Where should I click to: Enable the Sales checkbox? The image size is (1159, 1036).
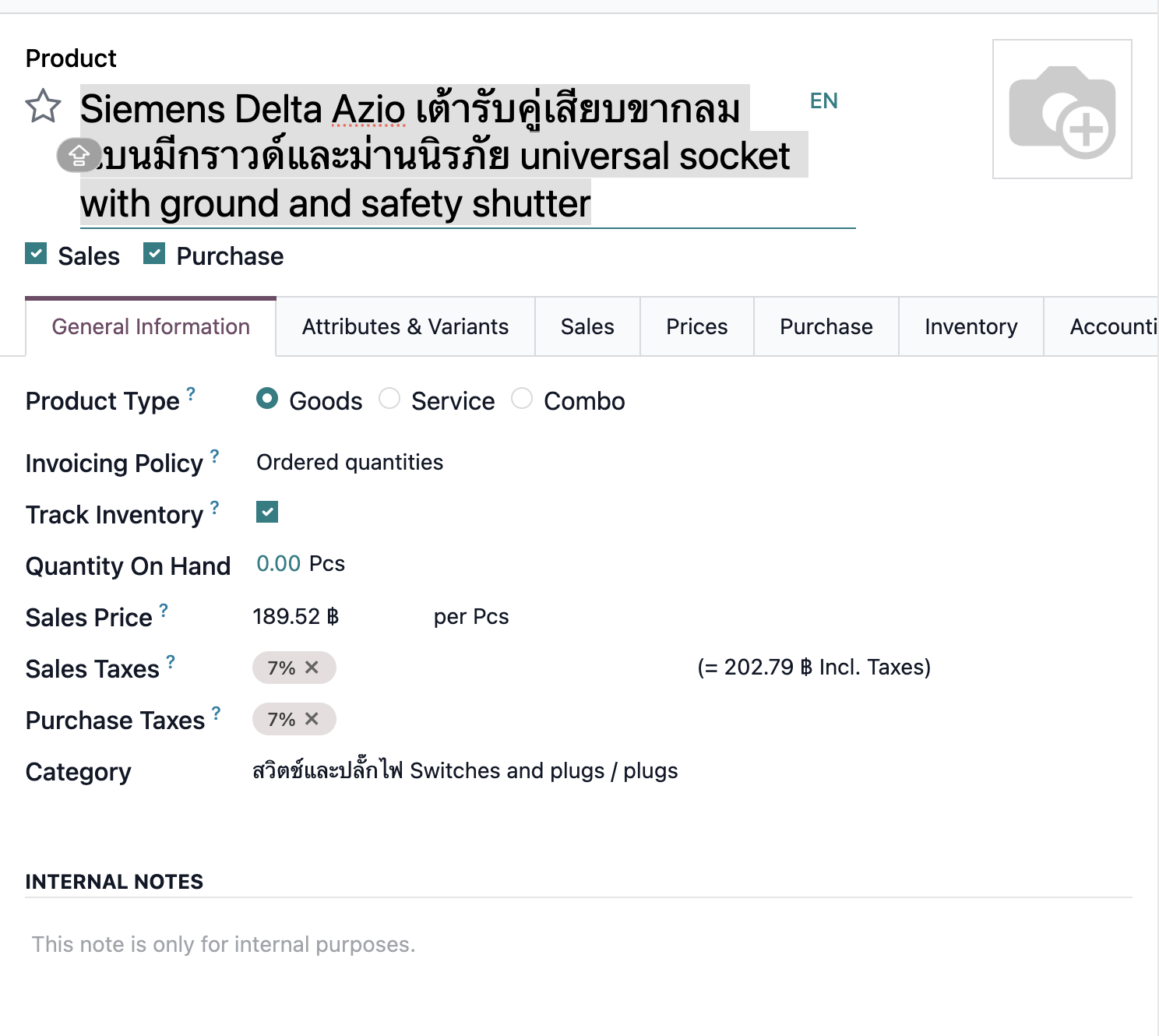[36, 253]
